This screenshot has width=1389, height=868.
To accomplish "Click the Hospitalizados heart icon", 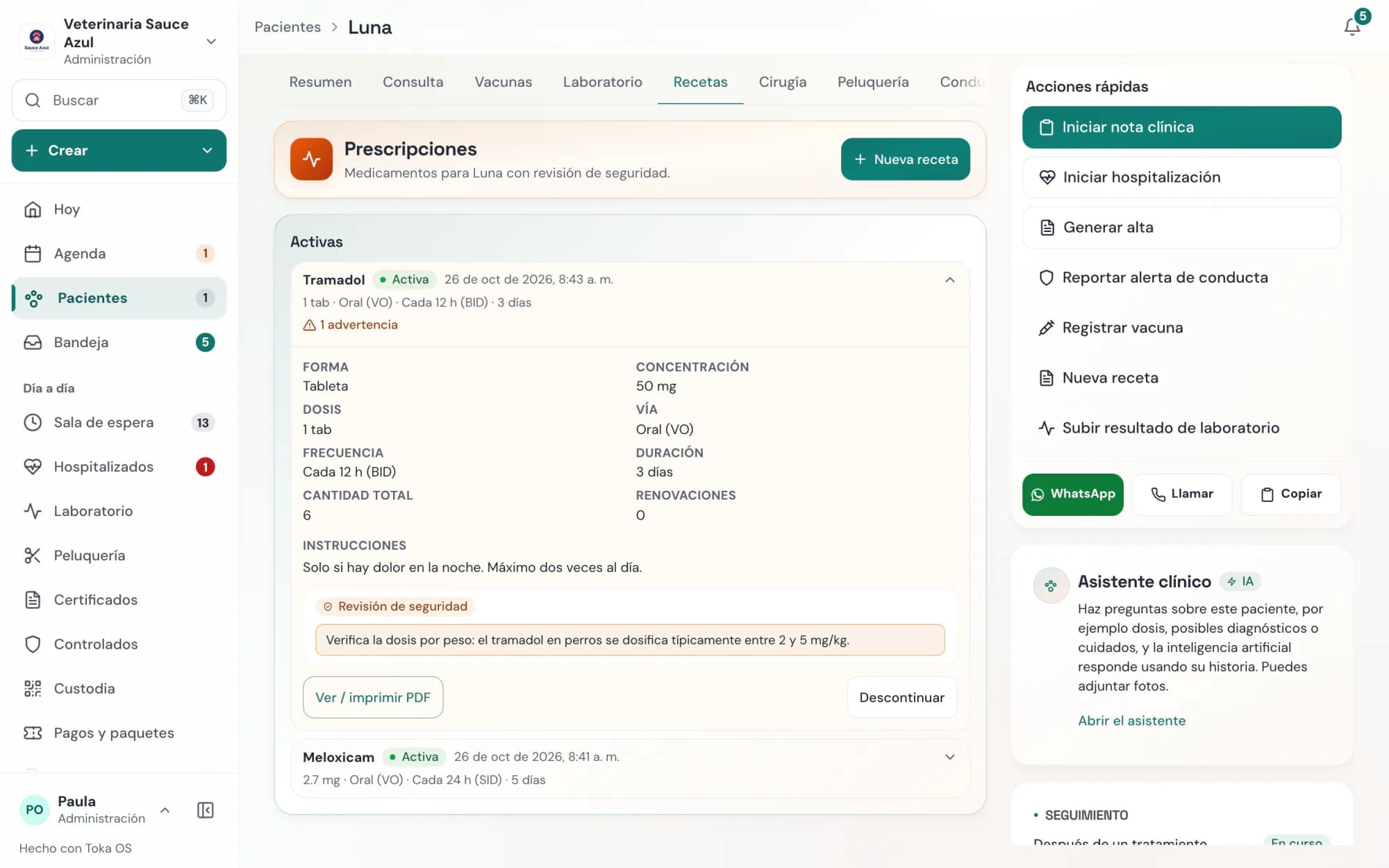I will click(x=33, y=467).
